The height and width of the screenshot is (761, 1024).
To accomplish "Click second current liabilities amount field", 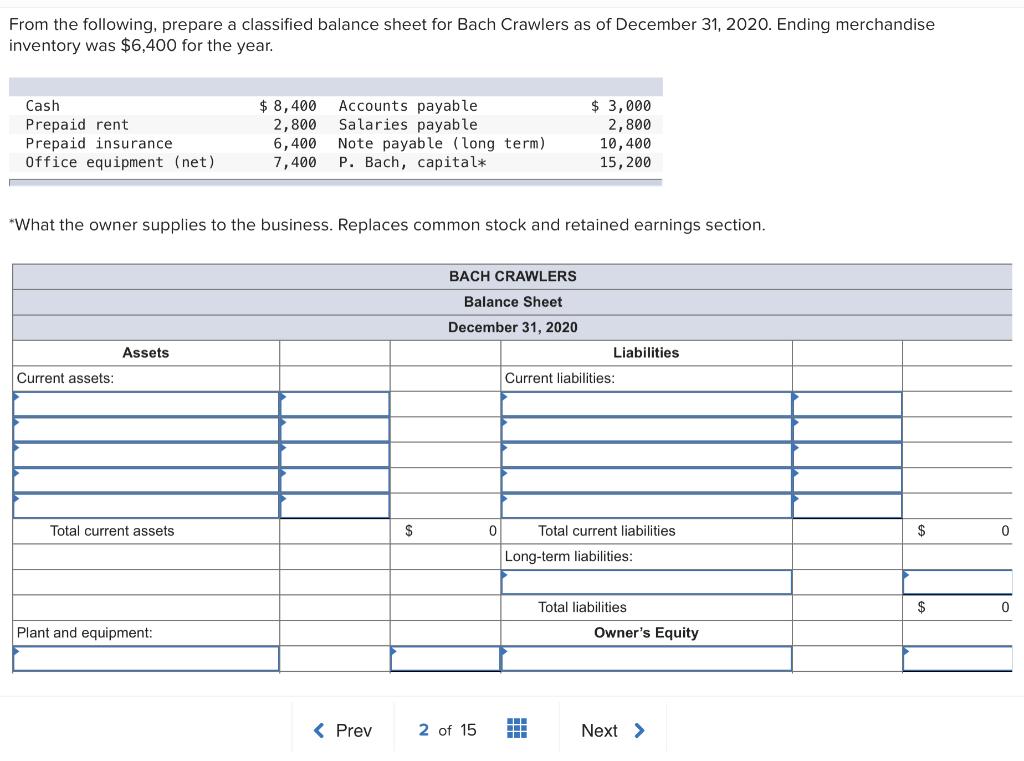I will [847, 429].
